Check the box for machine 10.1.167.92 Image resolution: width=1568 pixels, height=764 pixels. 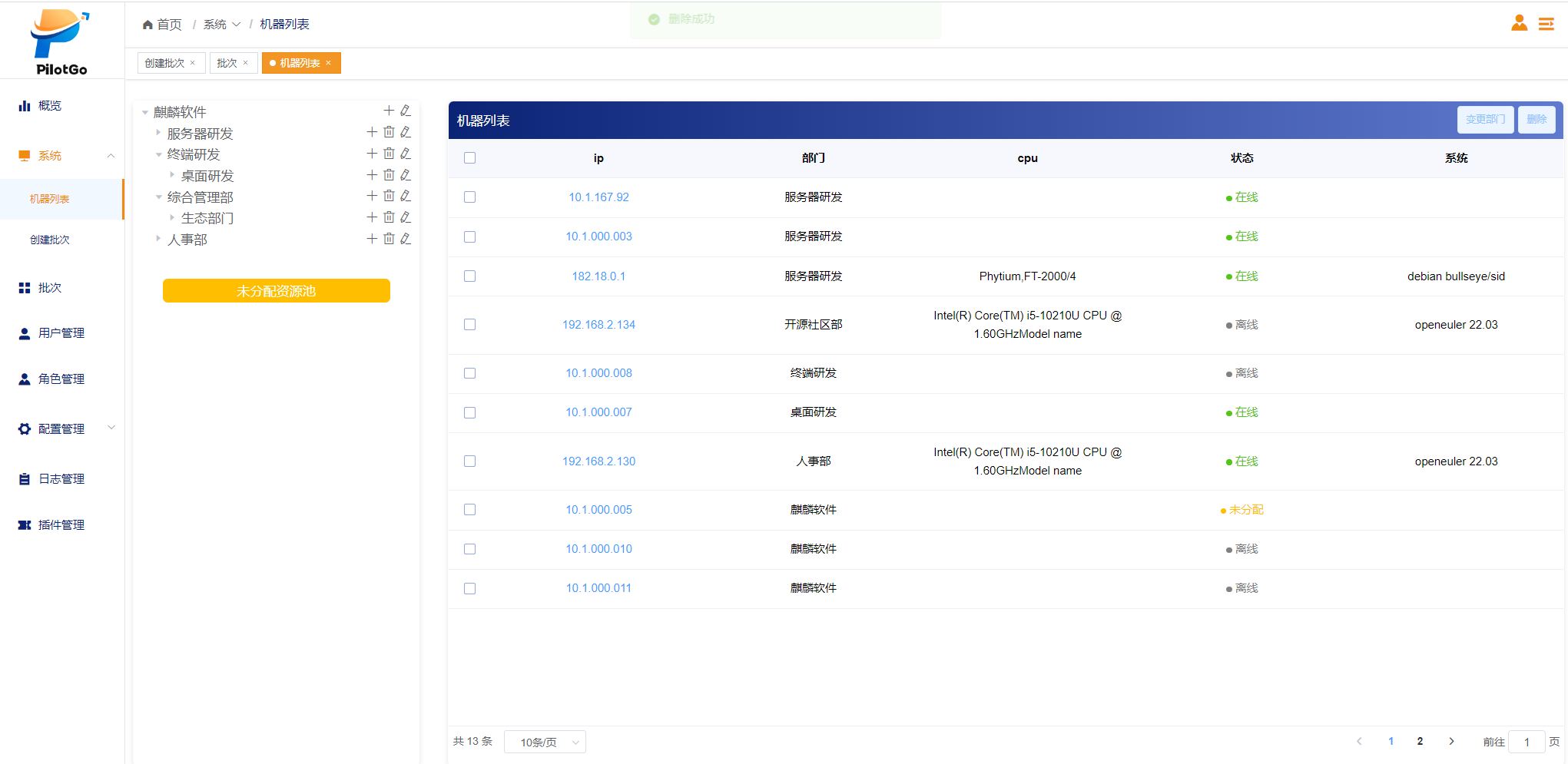pyautogui.click(x=470, y=197)
